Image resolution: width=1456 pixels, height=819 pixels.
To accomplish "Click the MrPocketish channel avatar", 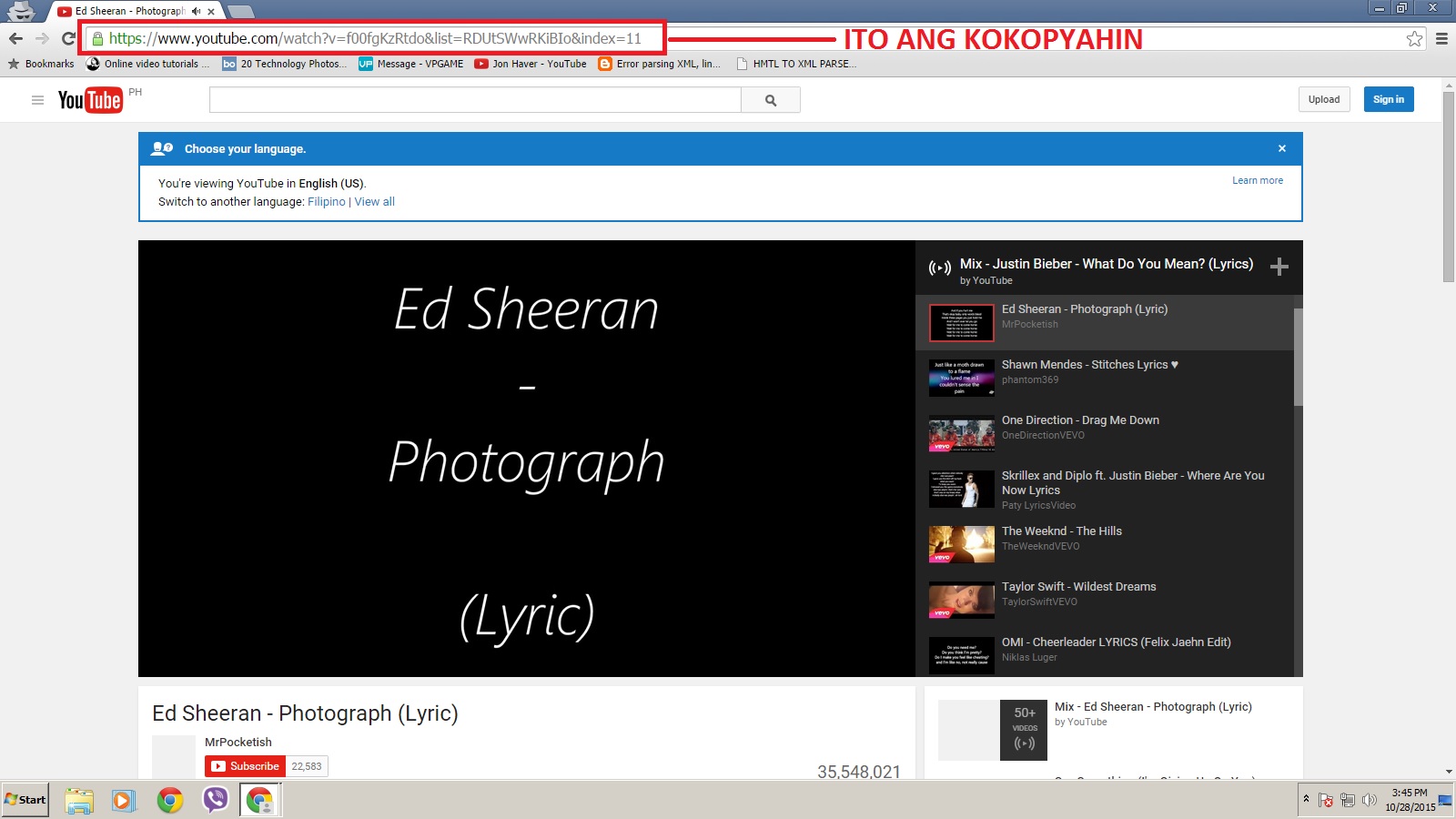I will (x=174, y=757).
